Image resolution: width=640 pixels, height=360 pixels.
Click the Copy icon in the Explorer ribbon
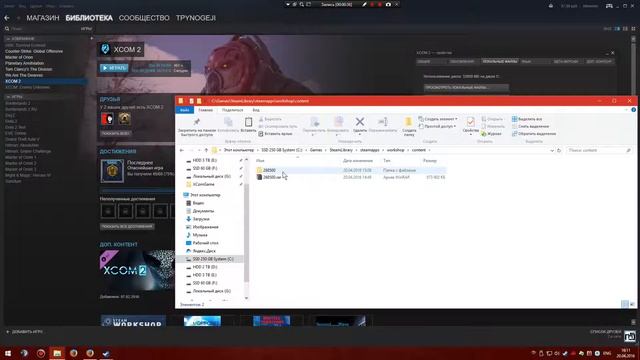coord(228,122)
